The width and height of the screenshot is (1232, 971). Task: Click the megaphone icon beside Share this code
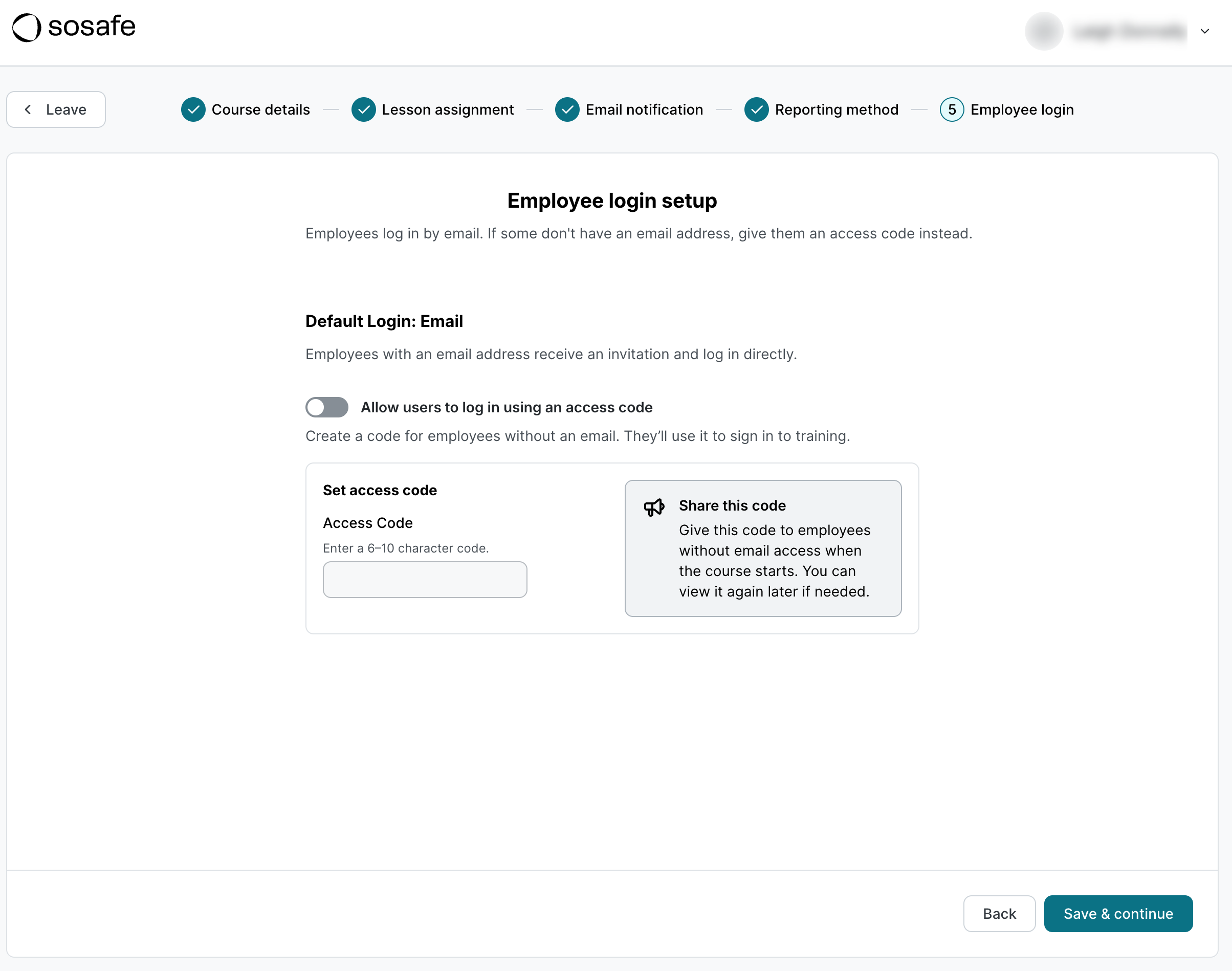654,507
